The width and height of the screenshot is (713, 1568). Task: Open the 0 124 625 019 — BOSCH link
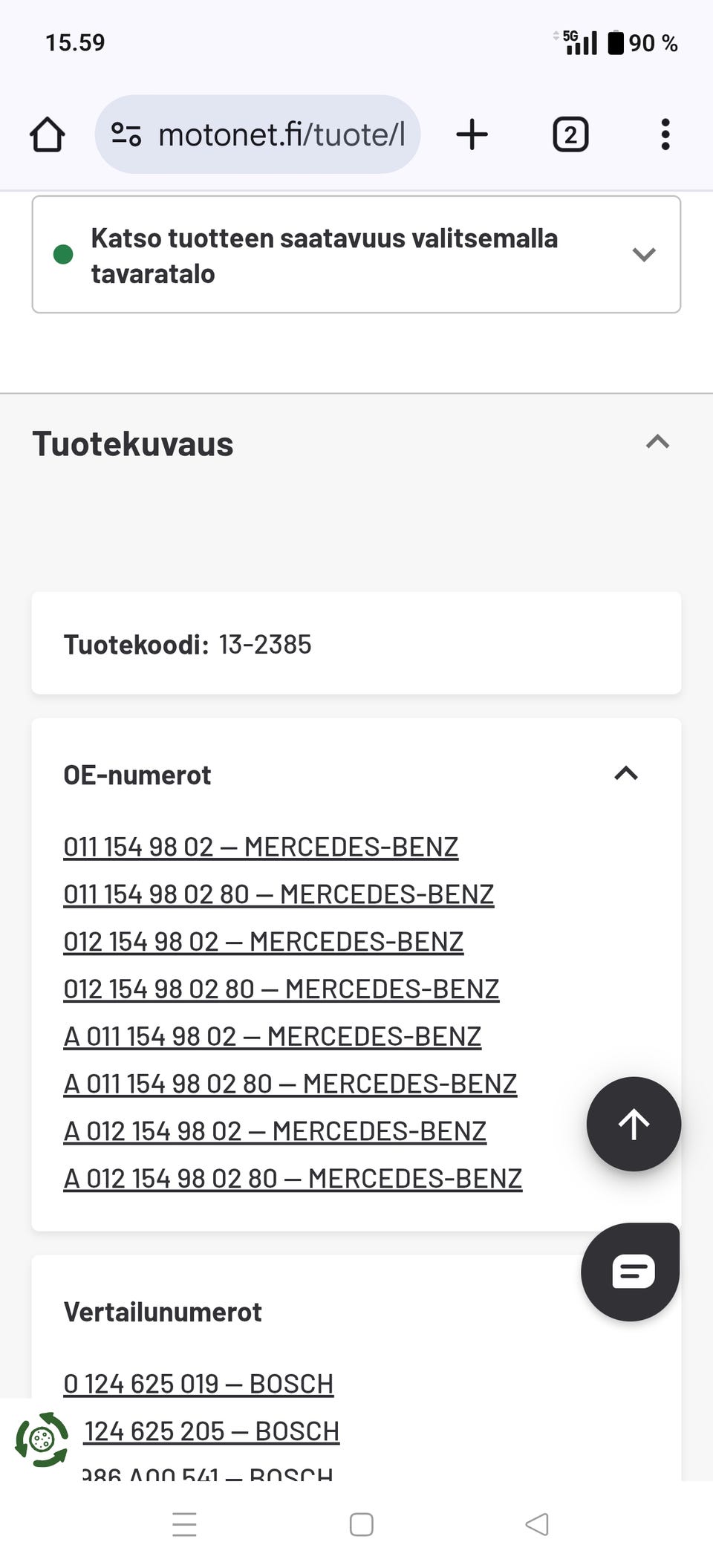(198, 1384)
